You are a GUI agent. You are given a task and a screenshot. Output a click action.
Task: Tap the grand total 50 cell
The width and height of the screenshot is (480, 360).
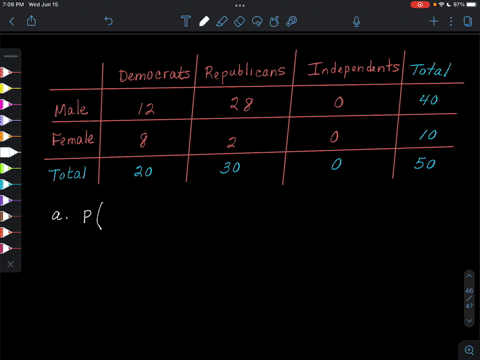click(x=425, y=163)
